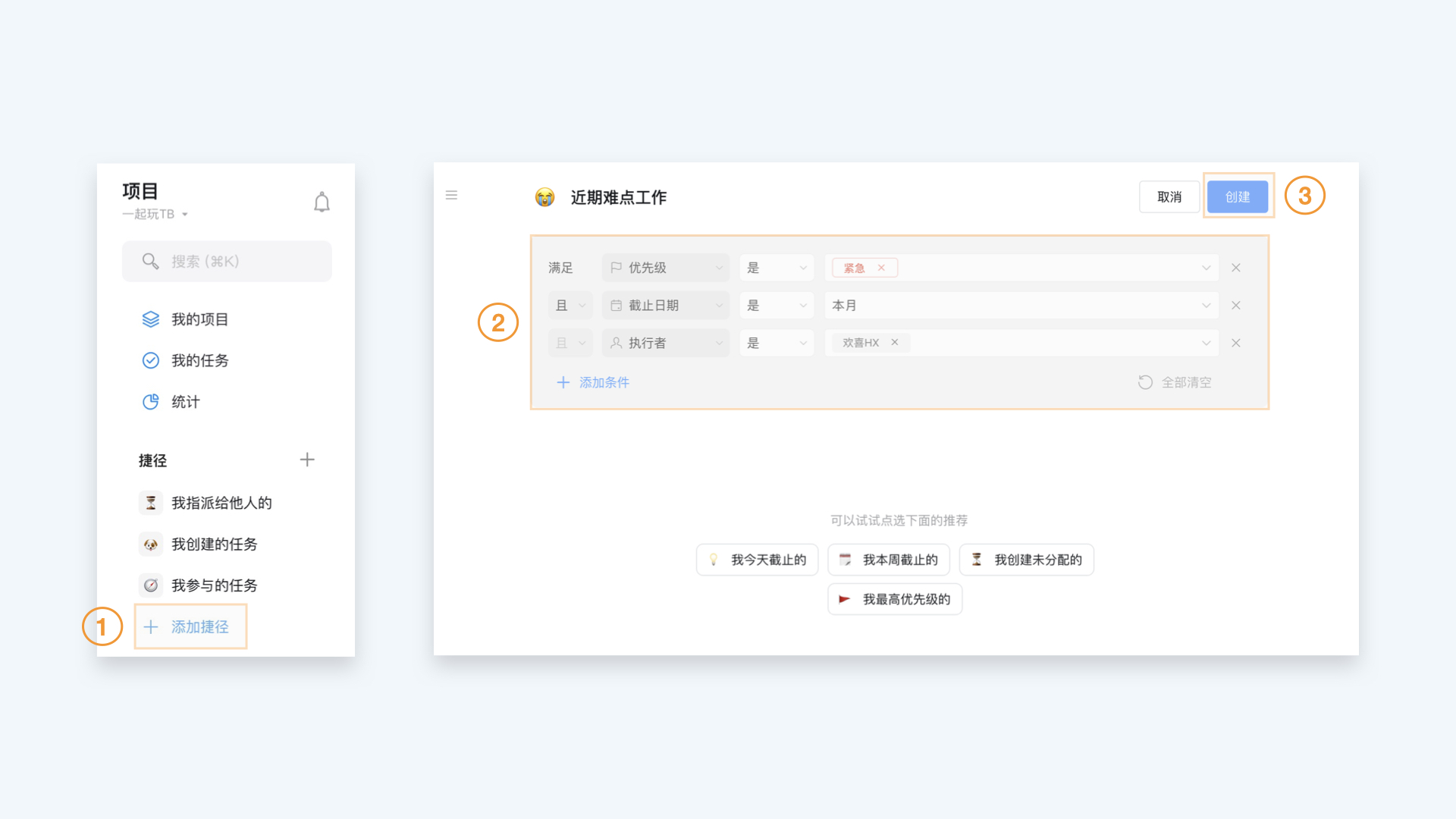The image size is (1456, 819).
Task: Open the 执行者 field dropdown
Action: (x=665, y=343)
